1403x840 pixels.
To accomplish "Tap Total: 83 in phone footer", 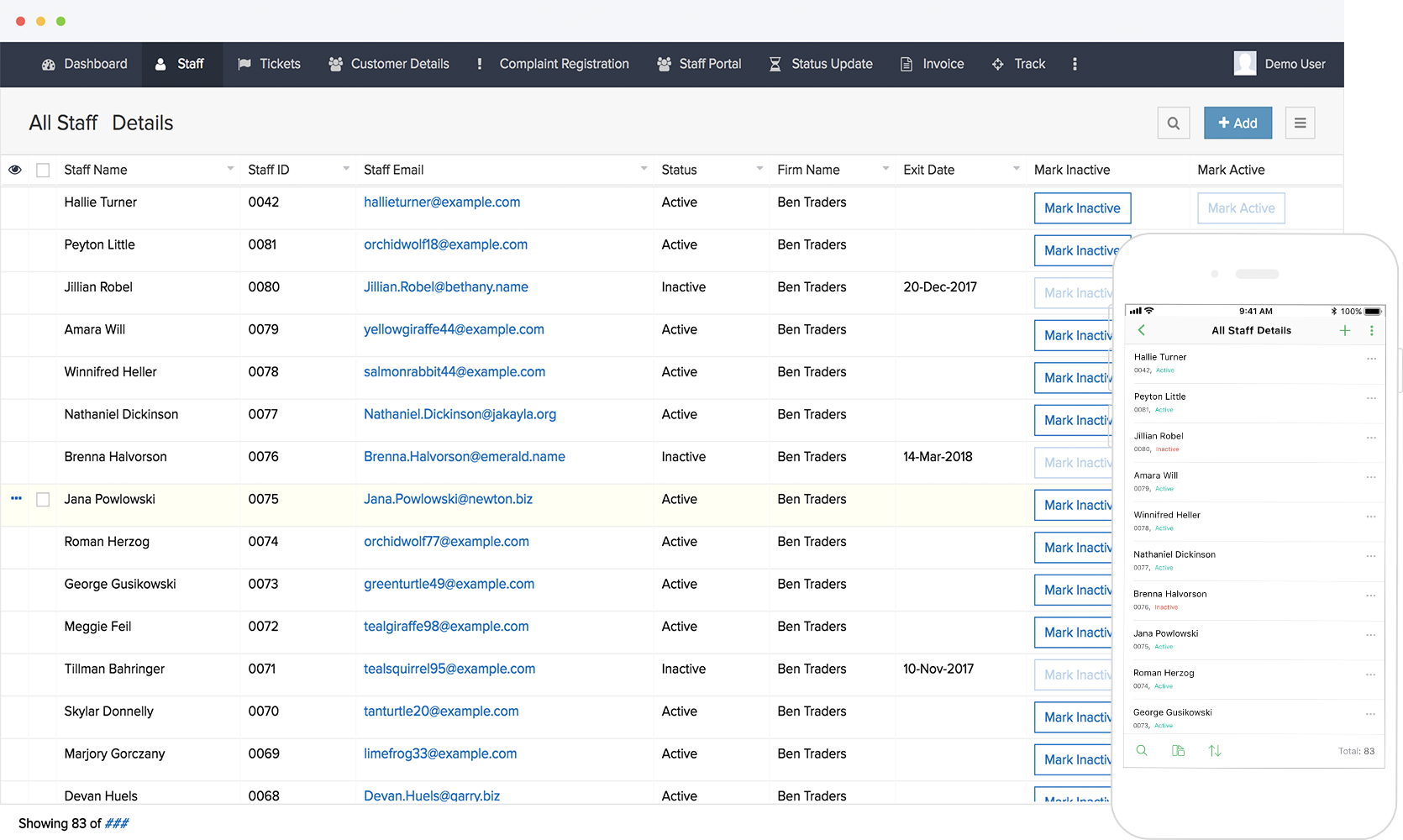I will click(x=1356, y=751).
